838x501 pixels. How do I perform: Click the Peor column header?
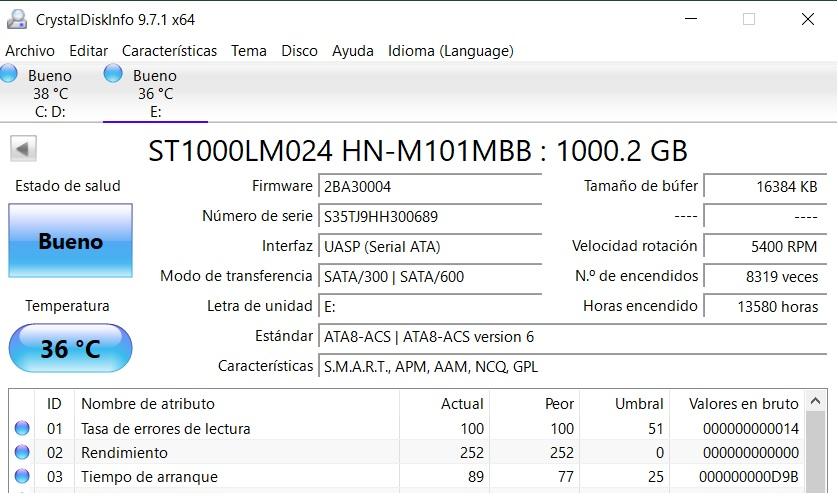[535, 404]
